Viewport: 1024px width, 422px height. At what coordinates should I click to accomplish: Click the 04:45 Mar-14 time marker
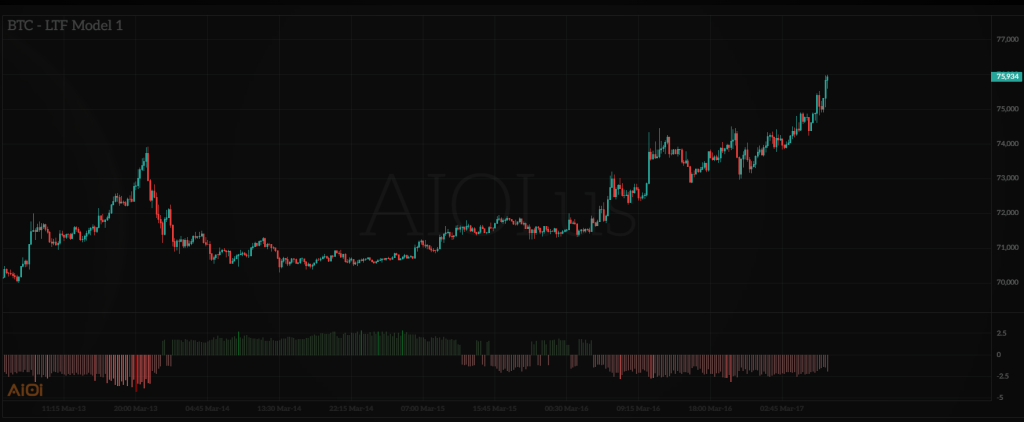(208, 409)
